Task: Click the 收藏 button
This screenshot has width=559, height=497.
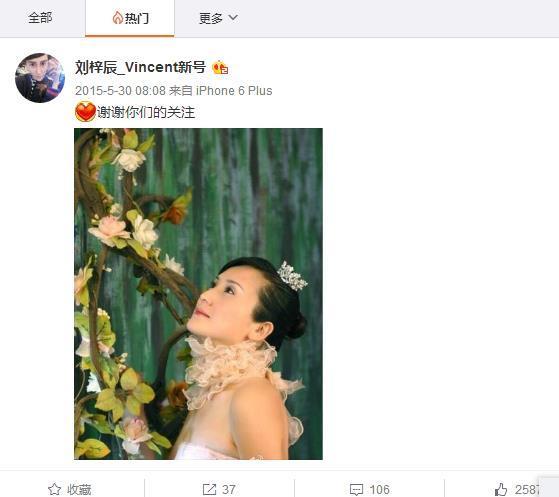Action: 70,489
